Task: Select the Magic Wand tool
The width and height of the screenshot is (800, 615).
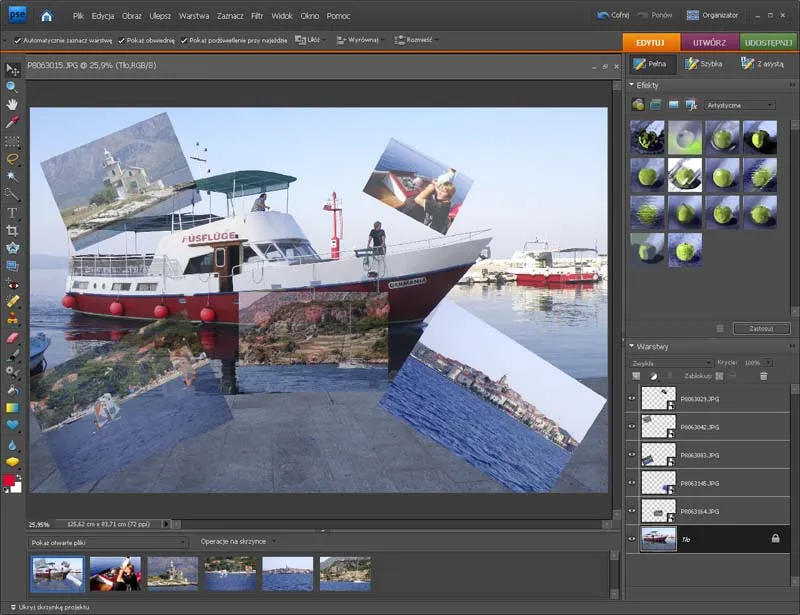Action: 12,173
